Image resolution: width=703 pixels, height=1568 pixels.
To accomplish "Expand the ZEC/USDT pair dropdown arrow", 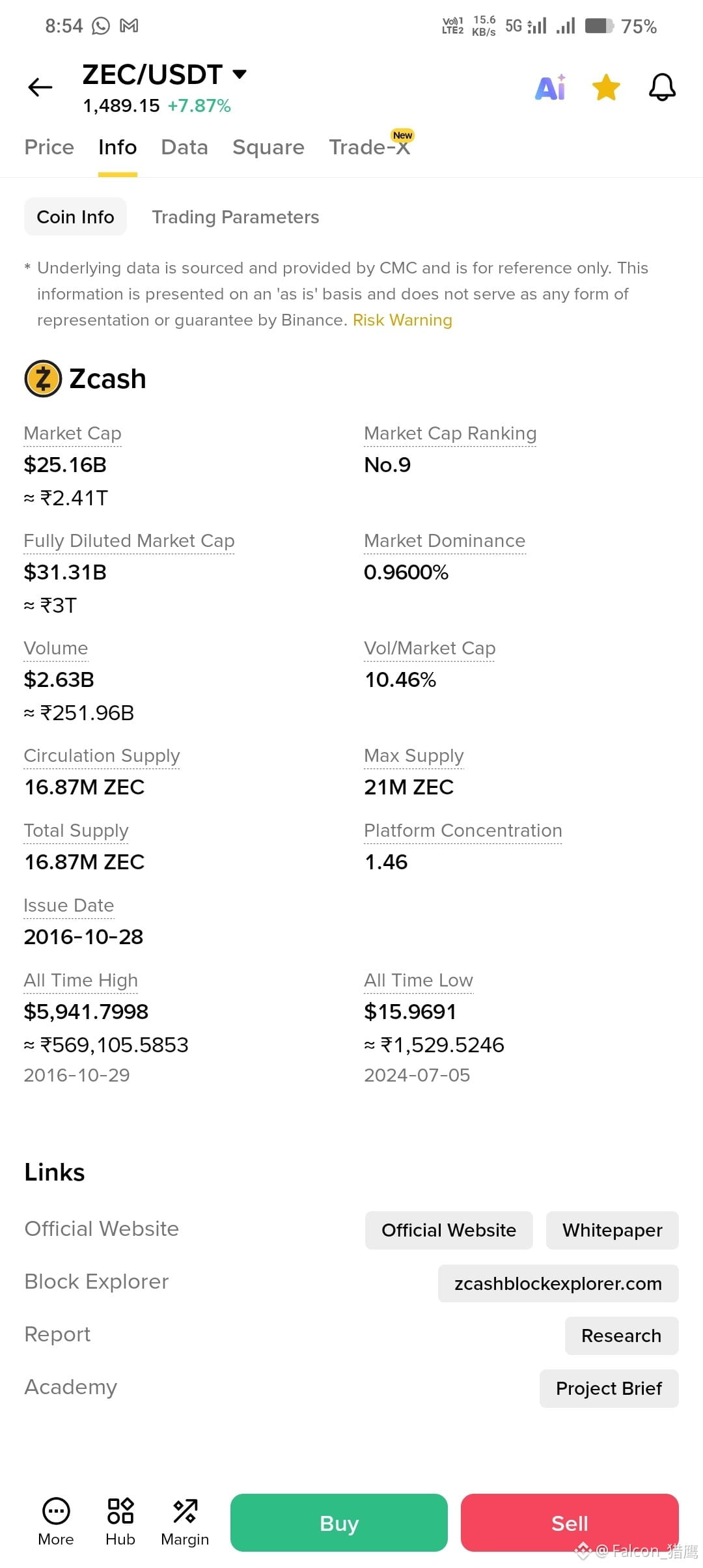I will pyautogui.click(x=240, y=74).
